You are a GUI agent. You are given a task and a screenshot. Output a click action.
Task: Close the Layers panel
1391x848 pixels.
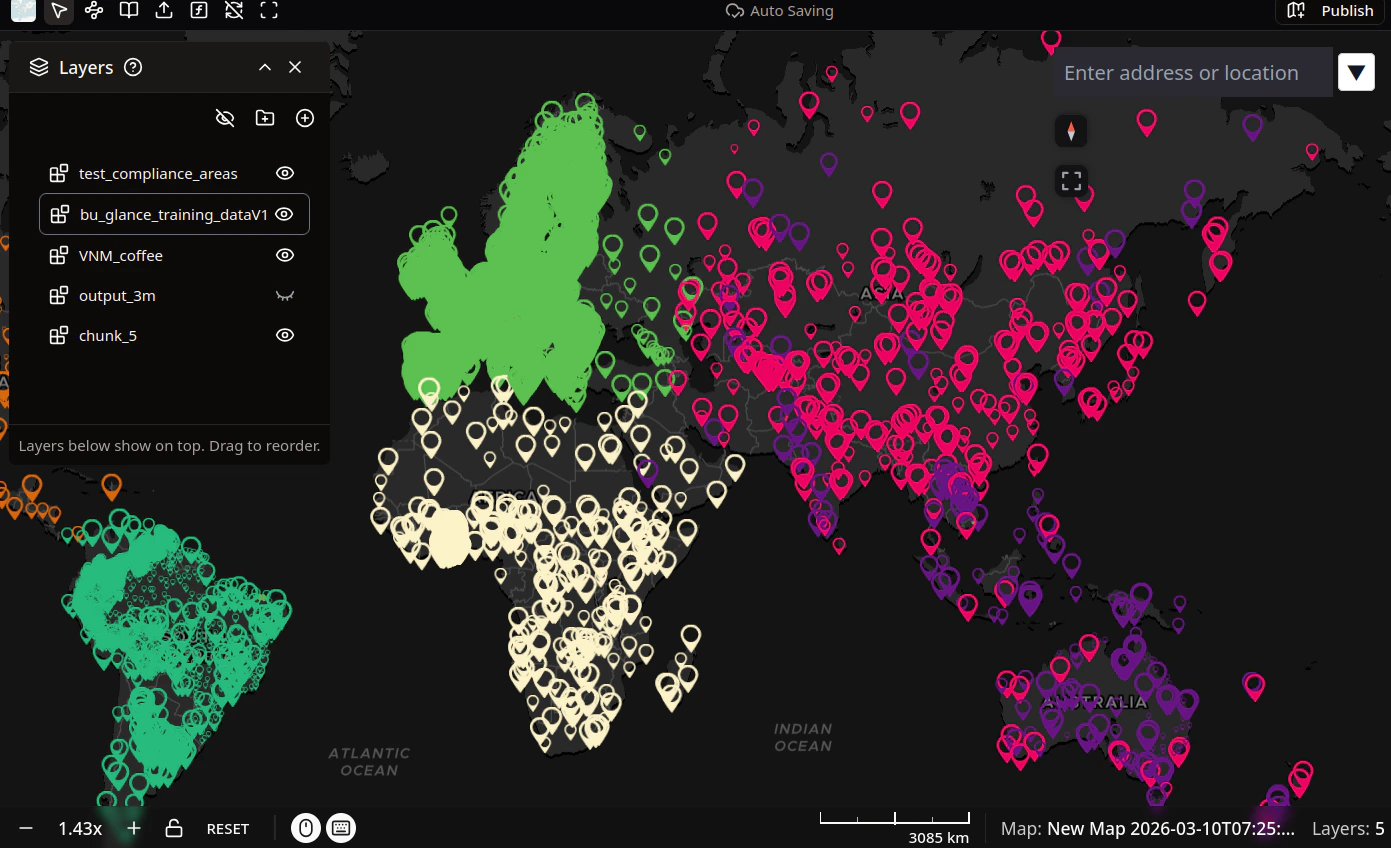295,67
